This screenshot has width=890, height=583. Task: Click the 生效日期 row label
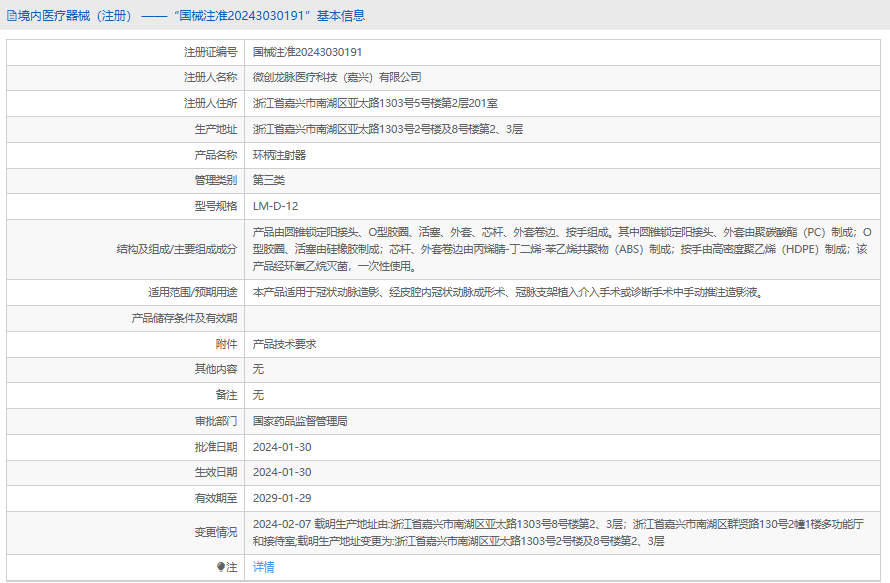coord(215,472)
